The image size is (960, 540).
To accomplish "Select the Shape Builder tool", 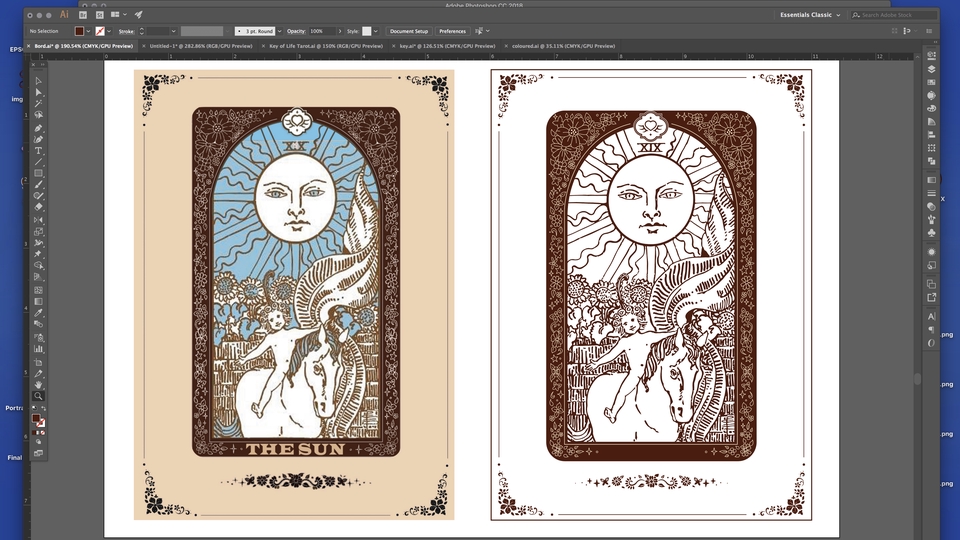I will pyautogui.click(x=38, y=265).
